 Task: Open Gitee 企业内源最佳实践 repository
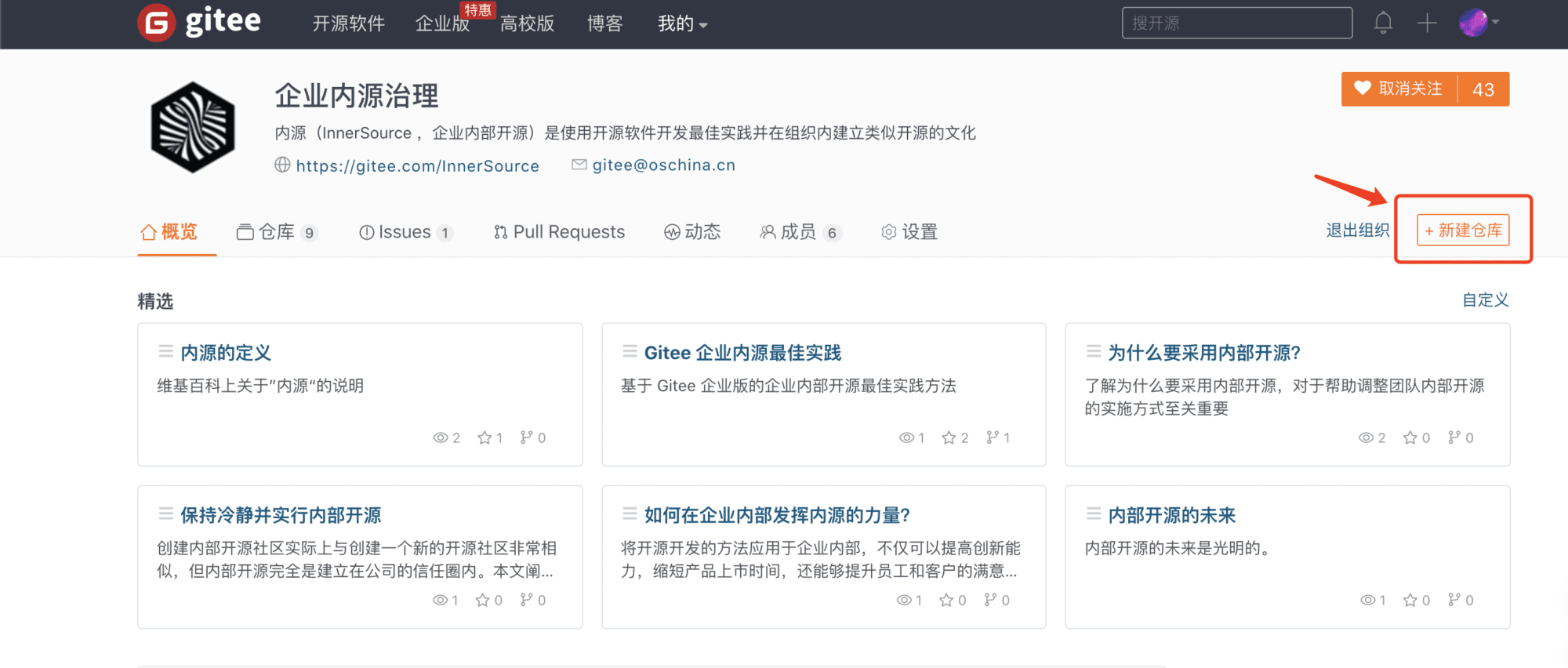tap(742, 353)
